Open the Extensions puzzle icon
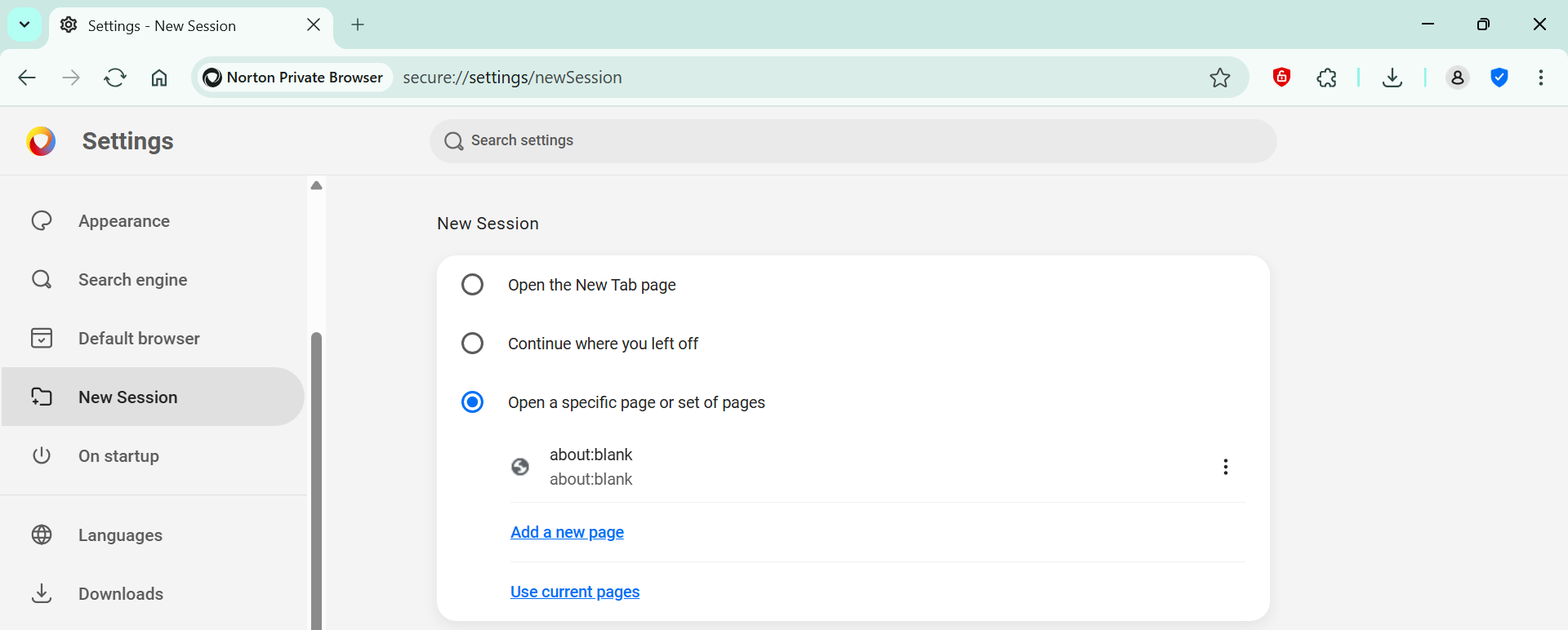This screenshot has width=1568, height=630. pos(1326,78)
